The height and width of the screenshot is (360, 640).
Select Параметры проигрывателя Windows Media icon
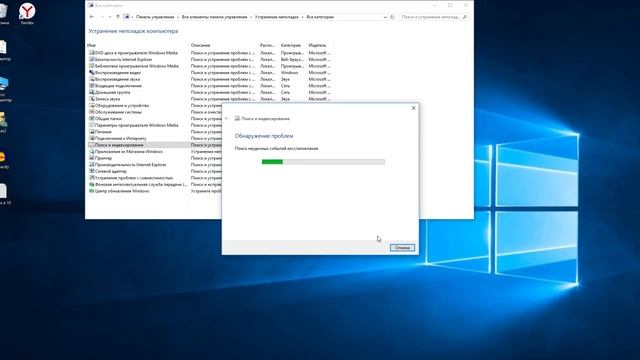point(91,125)
